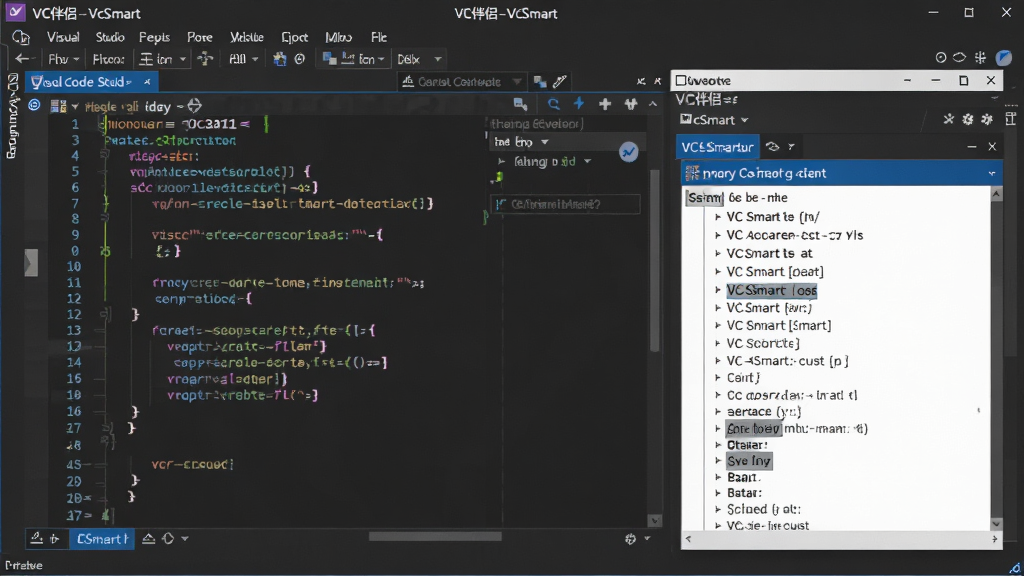The height and width of the screenshot is (576, 1024).
Task: Open the Carial Contexts dropdown
Action: [x=462, y=82]
